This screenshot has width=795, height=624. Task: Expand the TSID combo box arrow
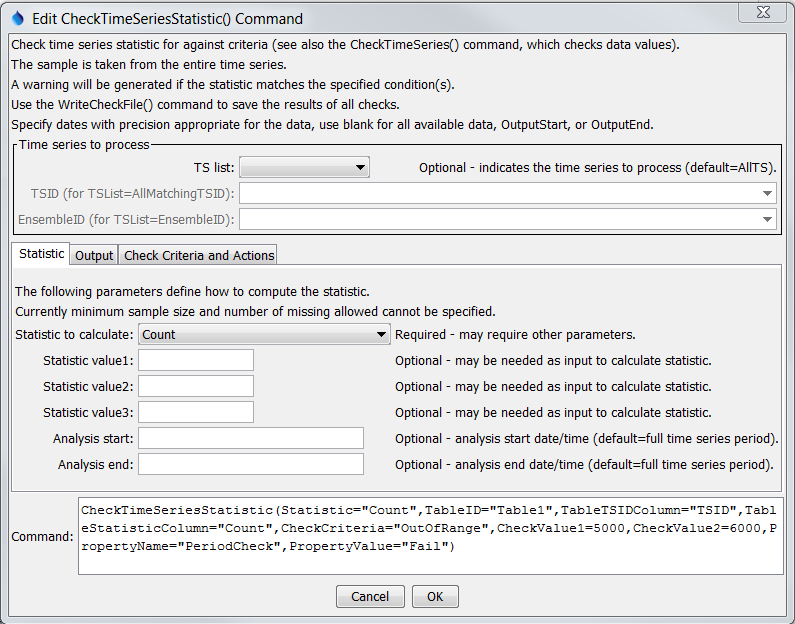click(767, 193)
